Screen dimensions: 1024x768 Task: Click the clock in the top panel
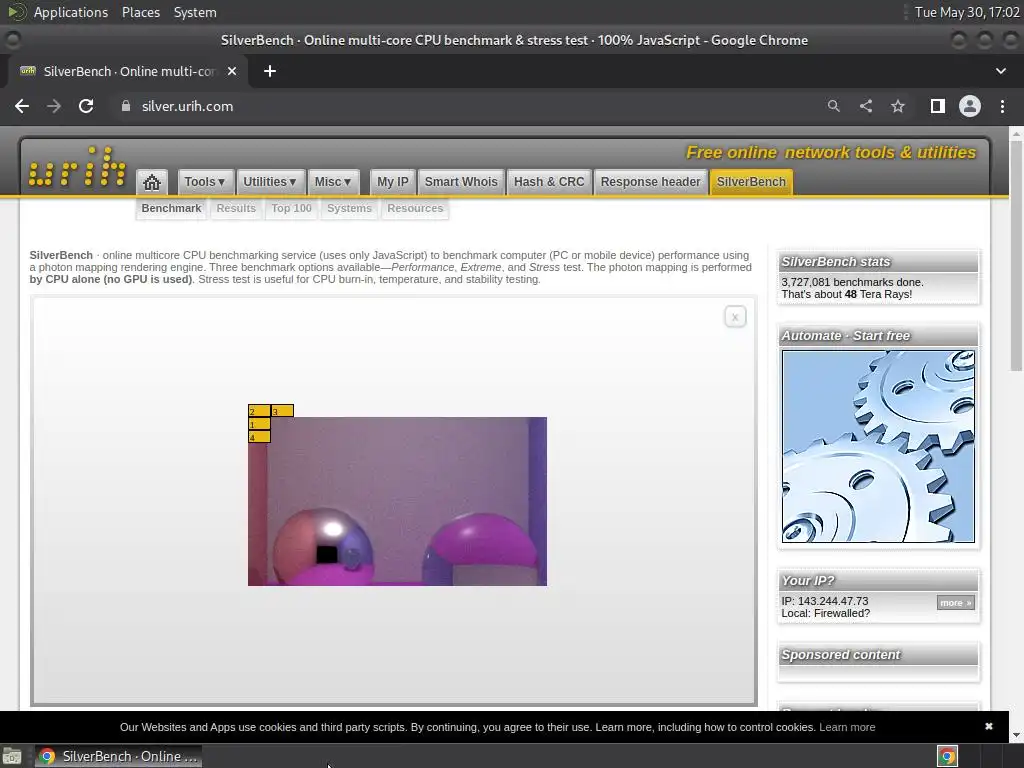click(967, 12)
